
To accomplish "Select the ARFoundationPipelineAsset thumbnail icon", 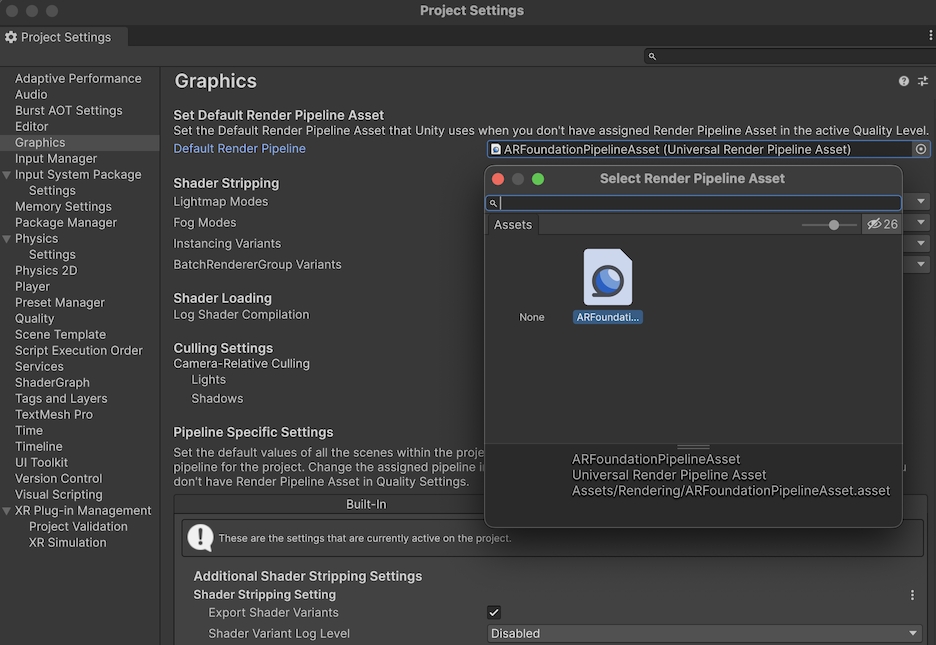I will click(x=607, y=277).
